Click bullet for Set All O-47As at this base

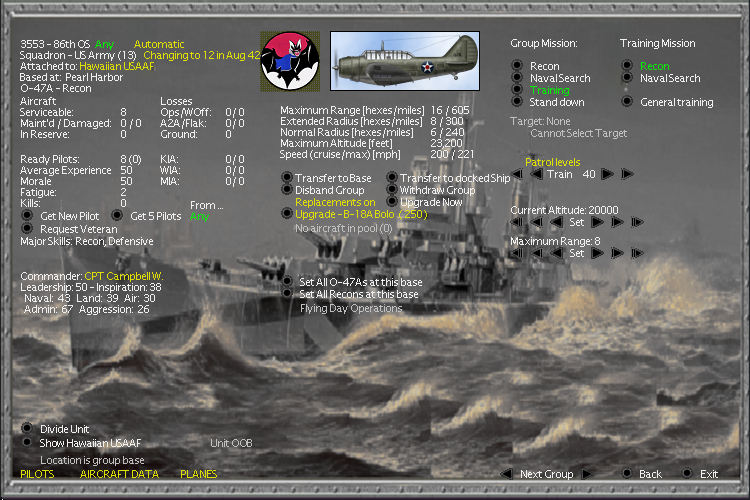click(287, 281)
